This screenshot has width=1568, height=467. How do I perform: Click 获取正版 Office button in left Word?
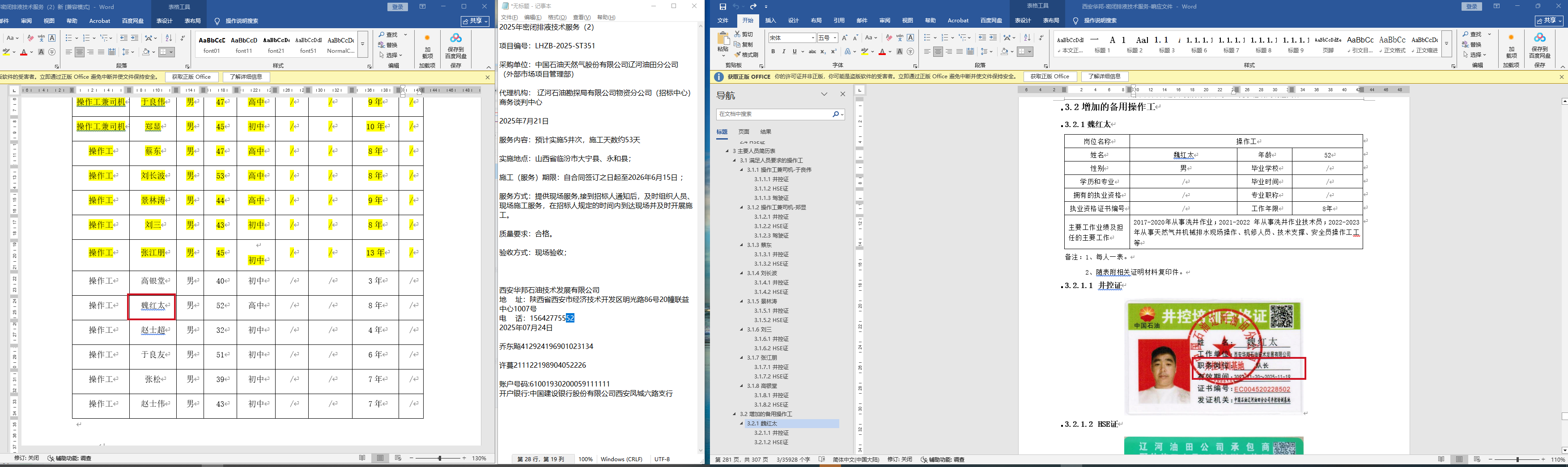click(x=191, y=77)
